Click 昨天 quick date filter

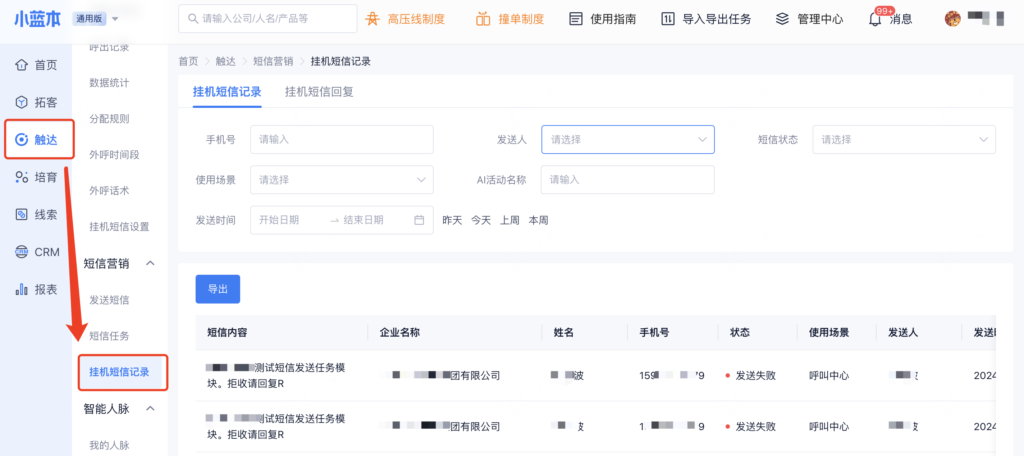[452, 220]
